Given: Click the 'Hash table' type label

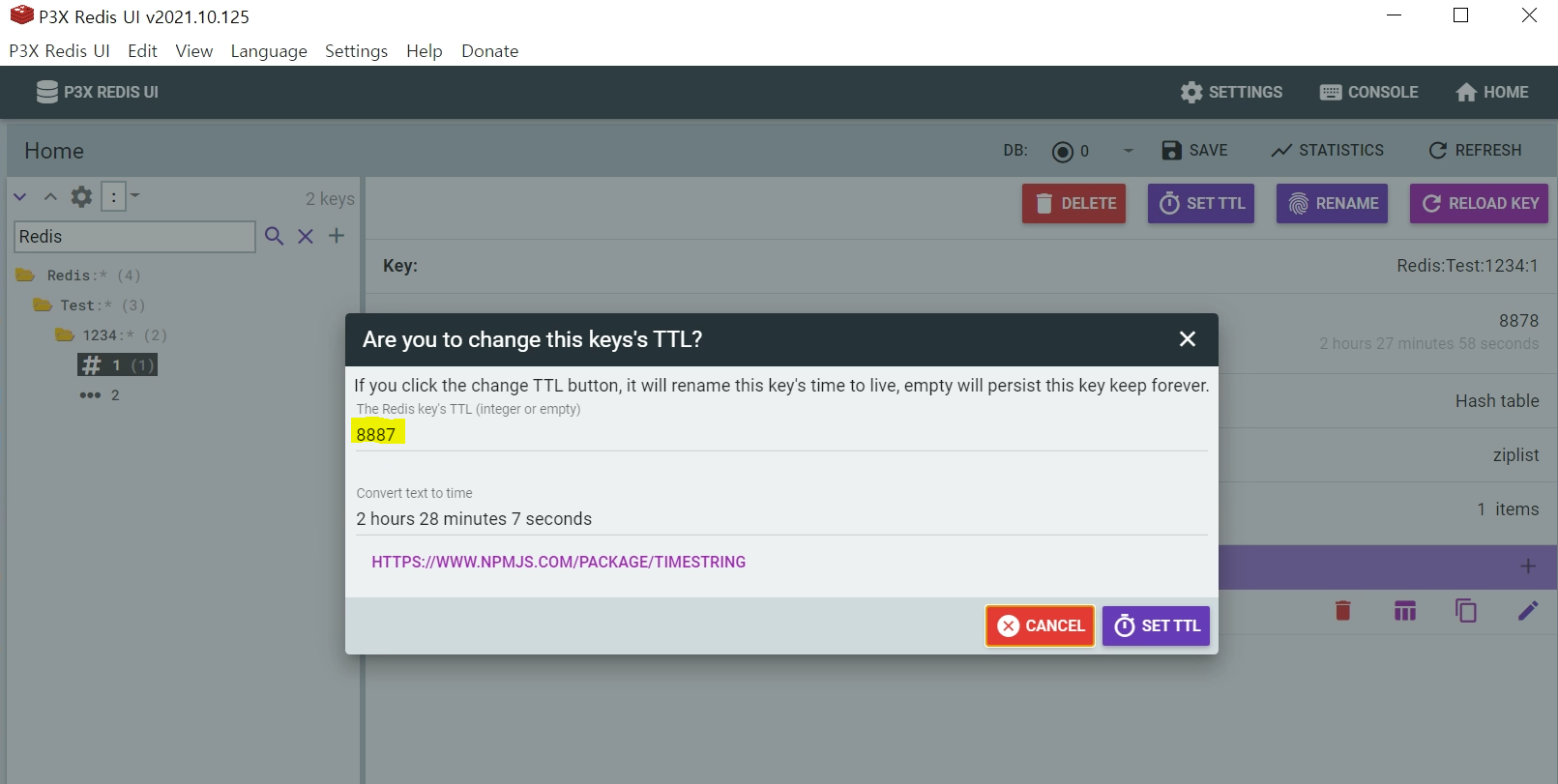Looking at the screenshot, I should (1497, 401).
